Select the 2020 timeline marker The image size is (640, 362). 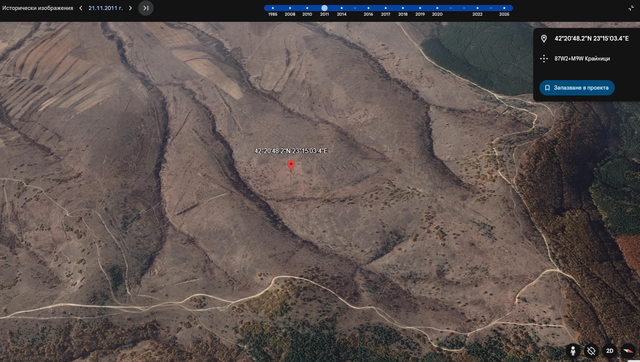pos(437,8)
